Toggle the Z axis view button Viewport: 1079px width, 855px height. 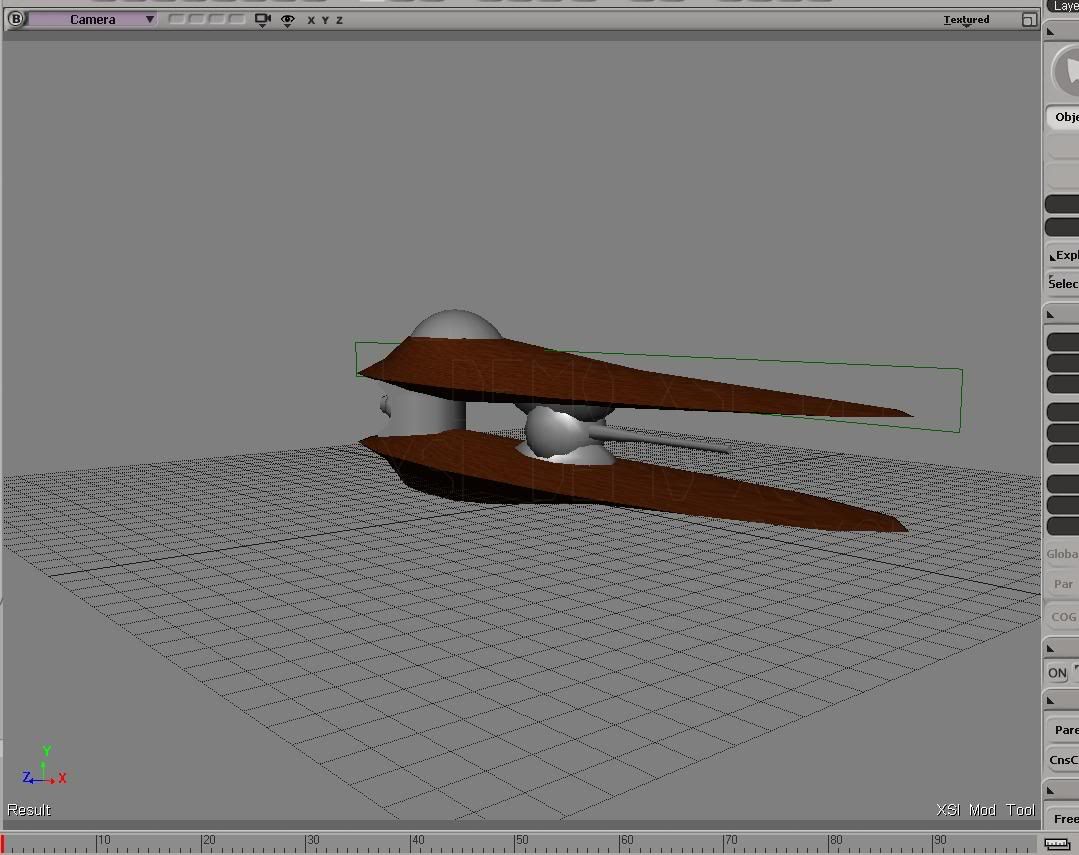pyautogui.click(x=339, y=21)
